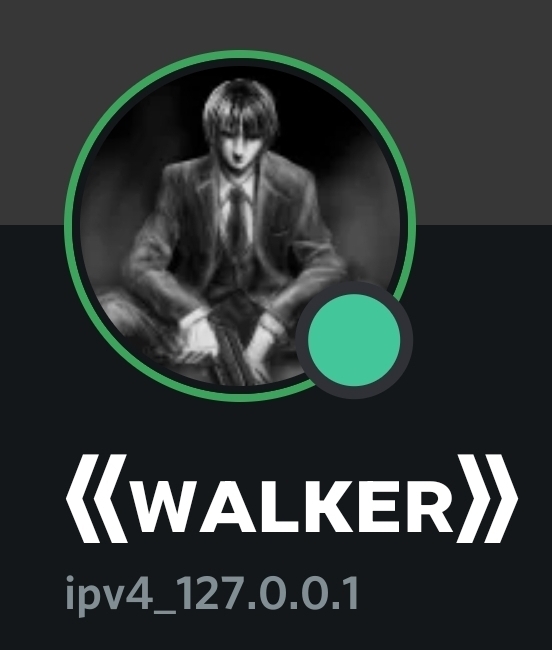The width and height of the screenshot is (552, 650).
Task: Click the left double chevron decoration
Action: click(x=97, y=498)
